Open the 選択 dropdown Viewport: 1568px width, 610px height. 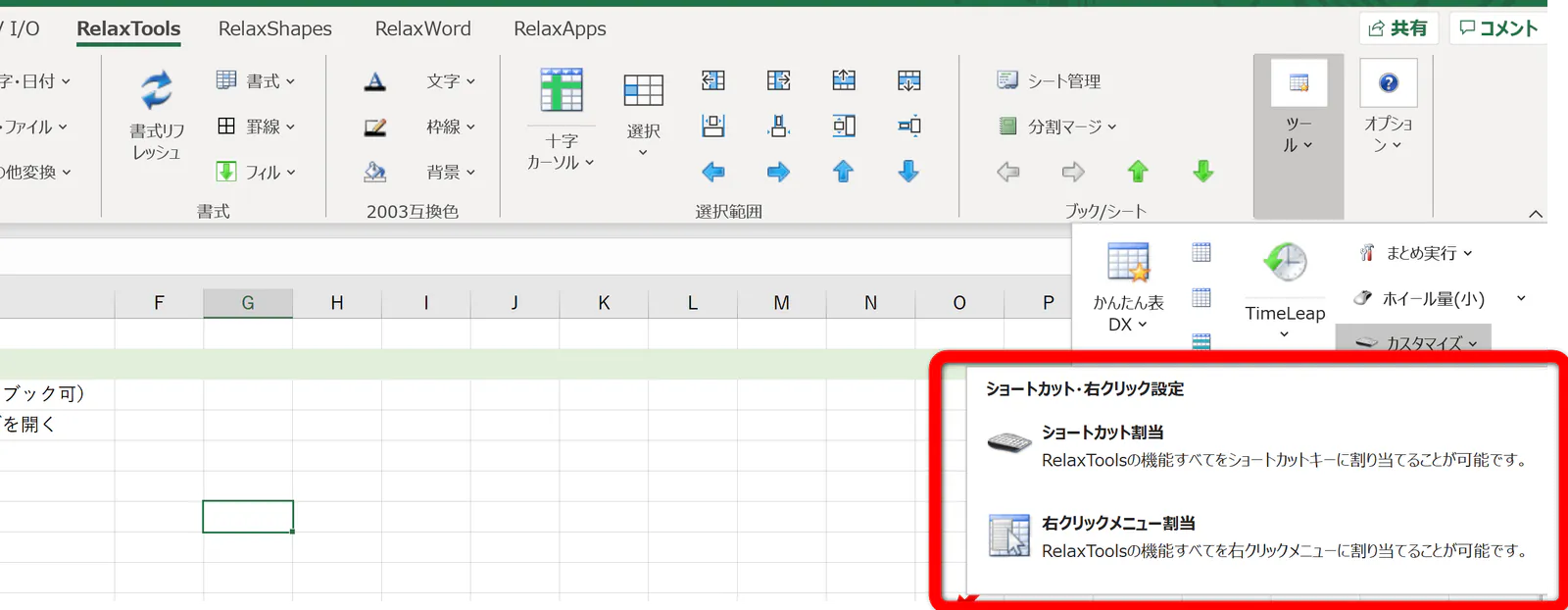point(643,116)
